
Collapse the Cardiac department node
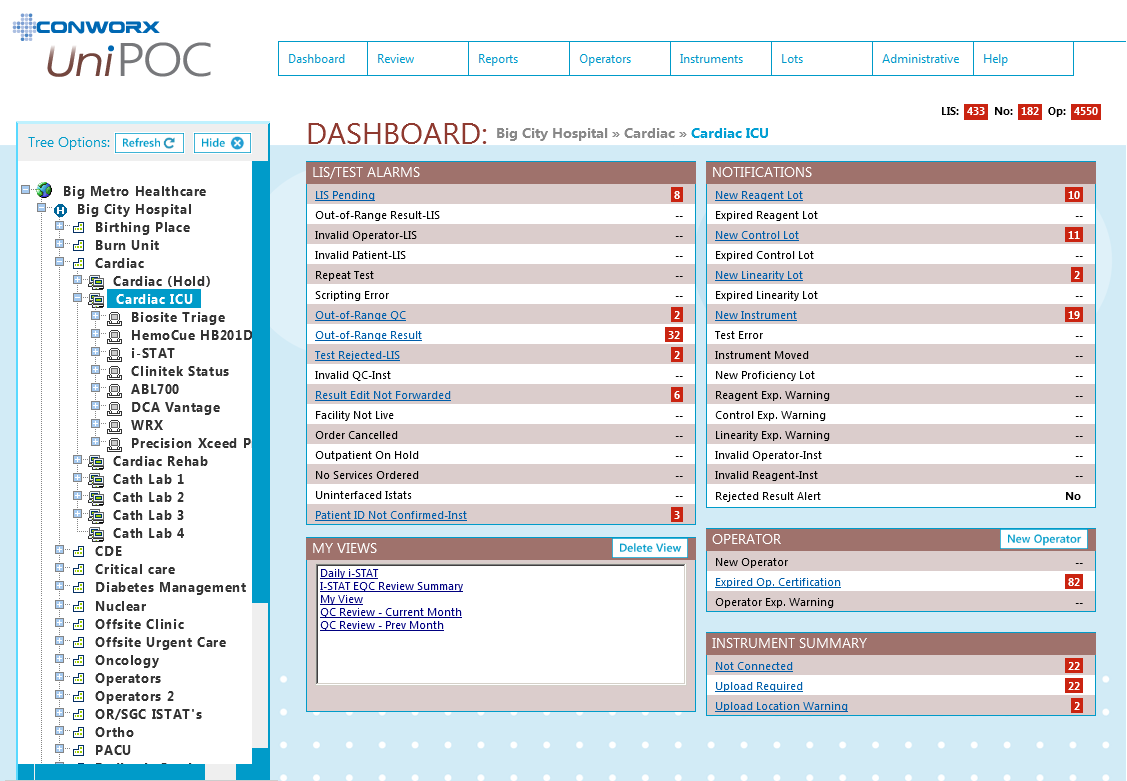coord(60,262)
